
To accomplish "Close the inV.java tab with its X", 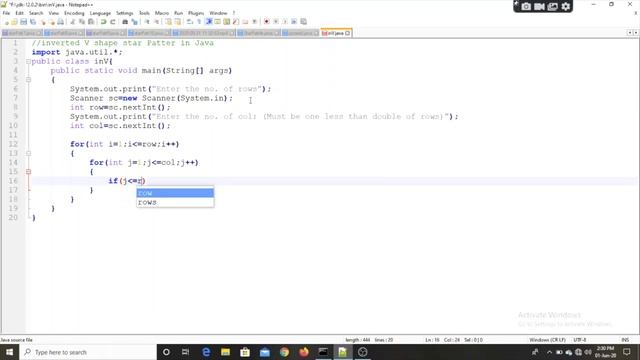I will coord(348,33).
